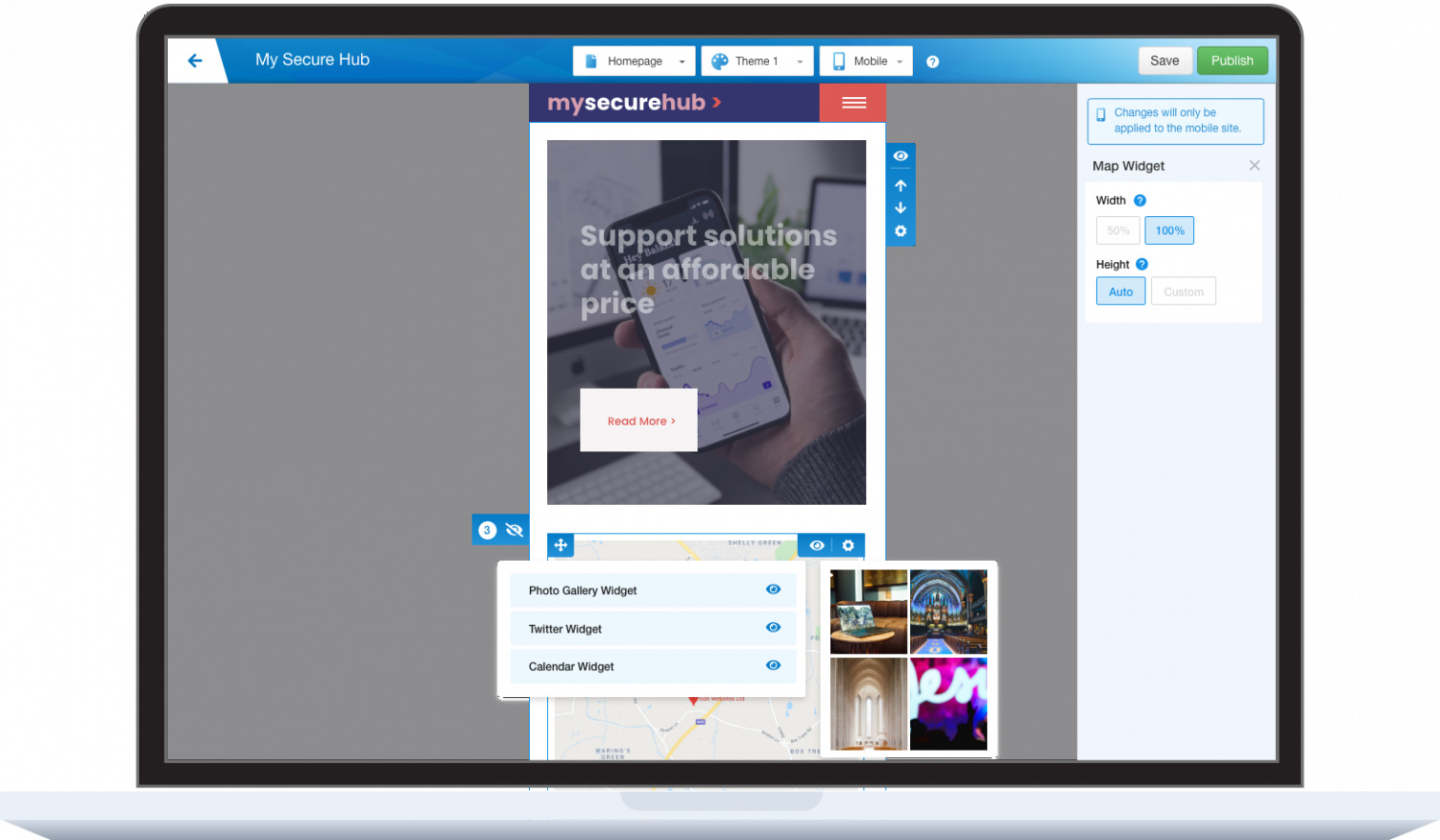
Task: Open the Theme 1 dropdown
Action: pyautogui.click(x=757, y=60)
